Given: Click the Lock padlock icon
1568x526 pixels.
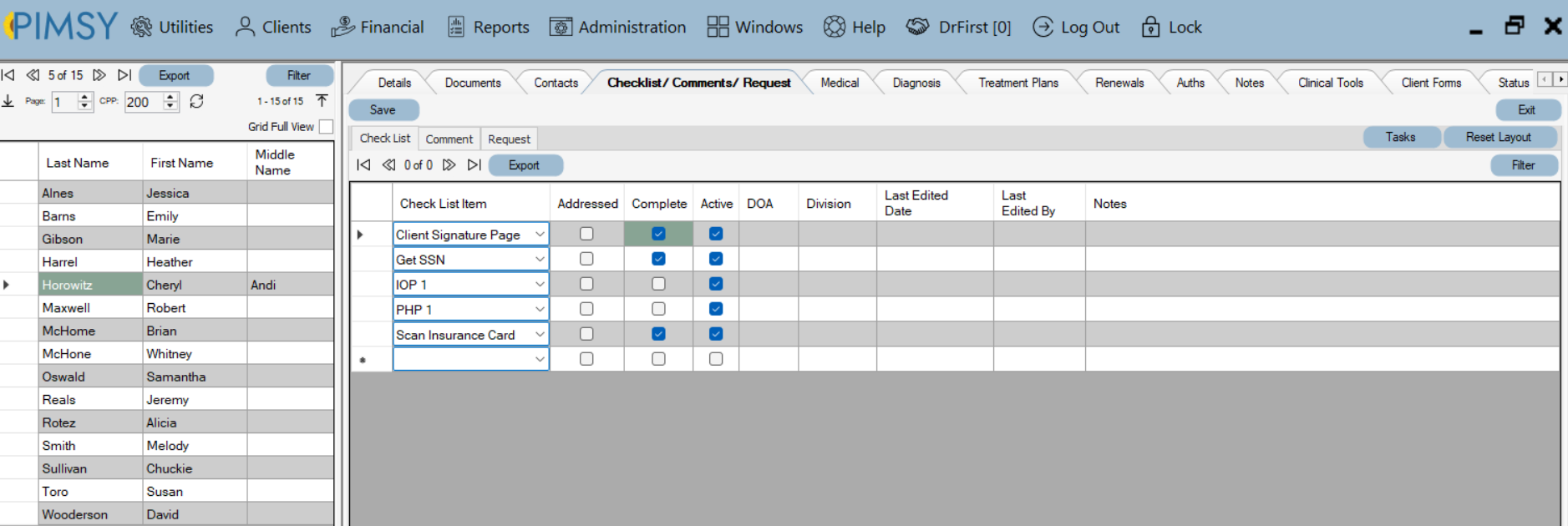Looking at the screenshot, I should (1150, 27).
